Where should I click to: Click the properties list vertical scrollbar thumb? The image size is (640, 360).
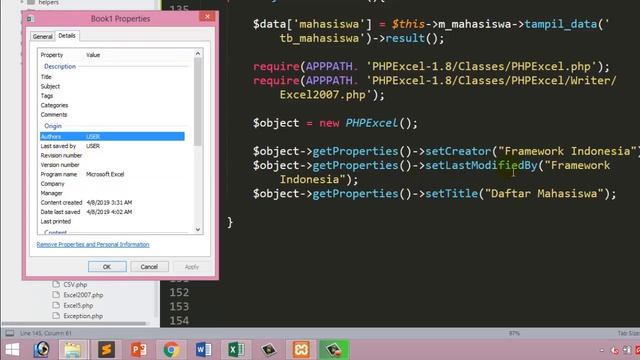pos(198,102)
